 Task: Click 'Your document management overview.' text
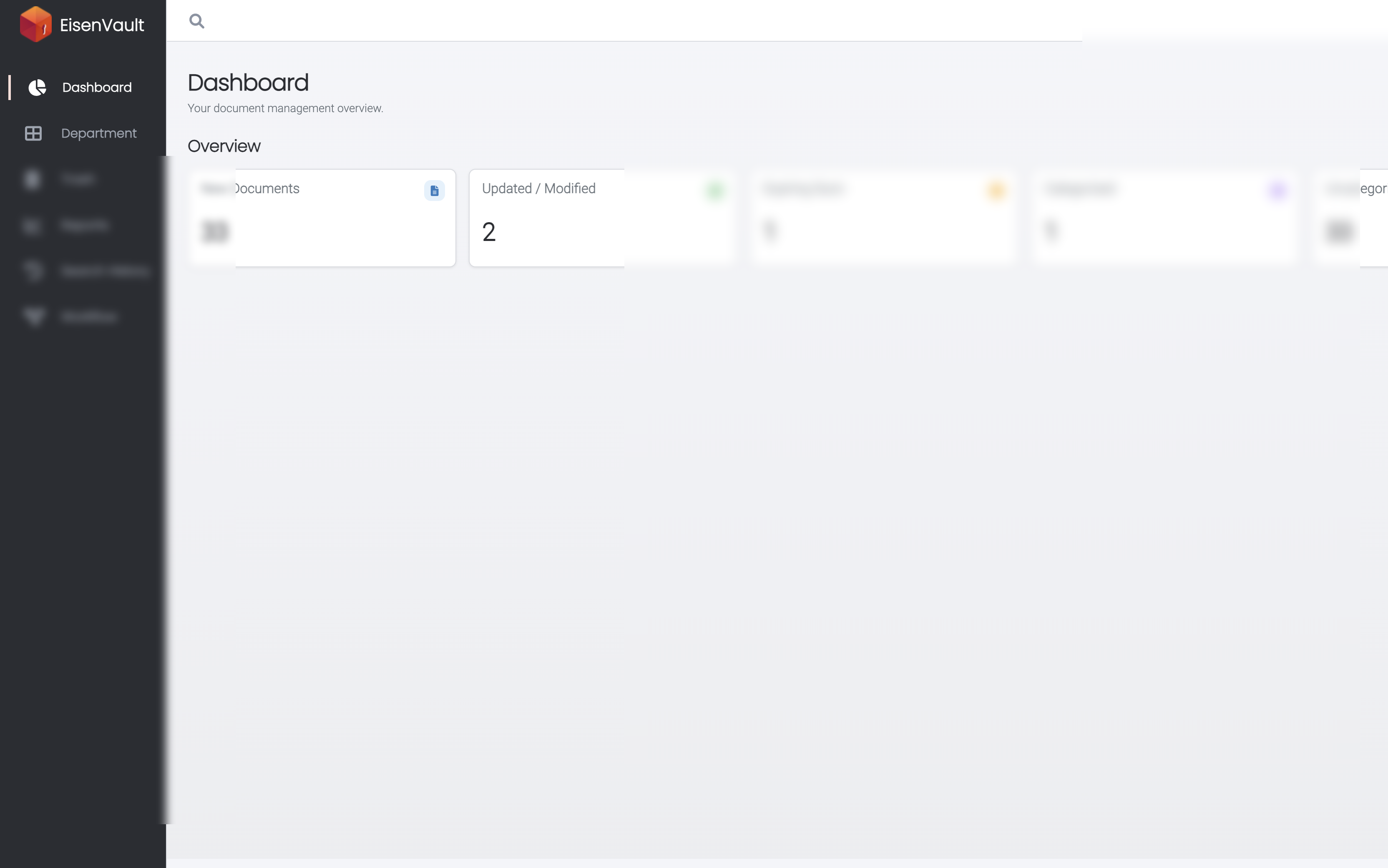(285, 108)
